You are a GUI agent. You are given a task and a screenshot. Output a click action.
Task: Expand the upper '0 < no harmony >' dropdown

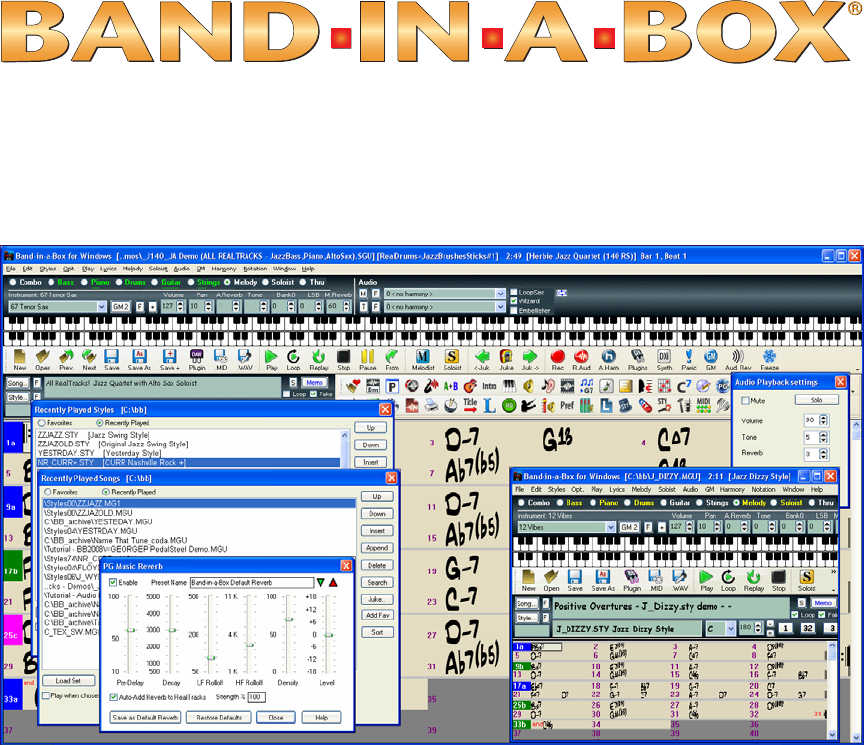click(x=500, y=294)
